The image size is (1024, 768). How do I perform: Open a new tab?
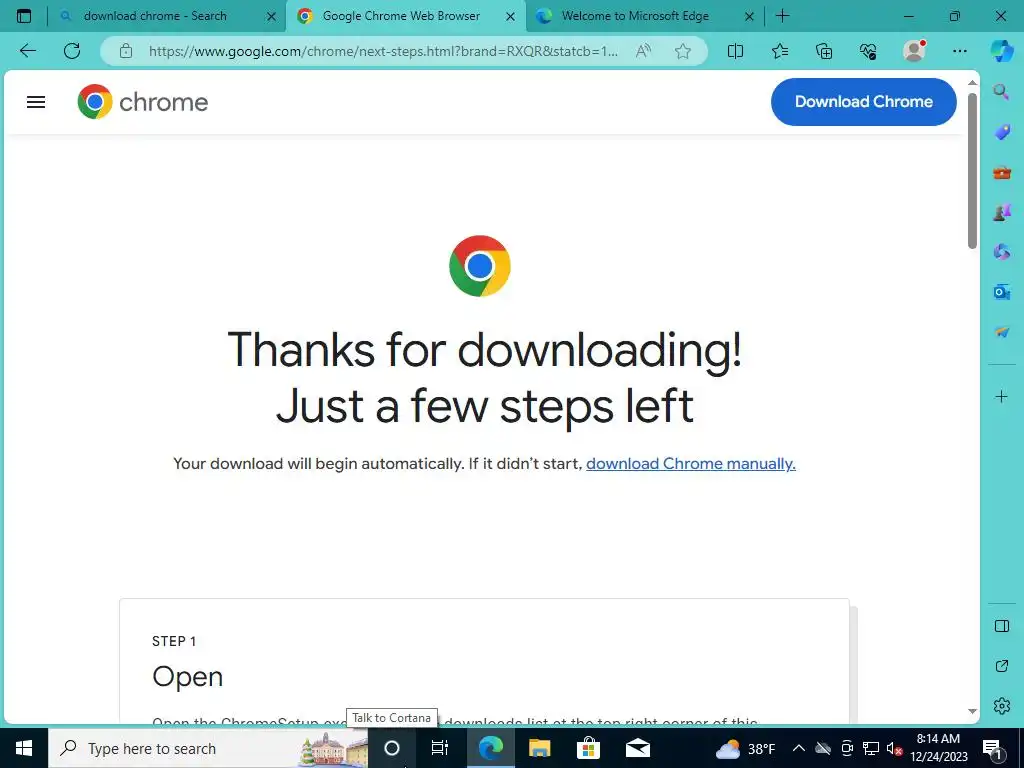pos(782,16)
